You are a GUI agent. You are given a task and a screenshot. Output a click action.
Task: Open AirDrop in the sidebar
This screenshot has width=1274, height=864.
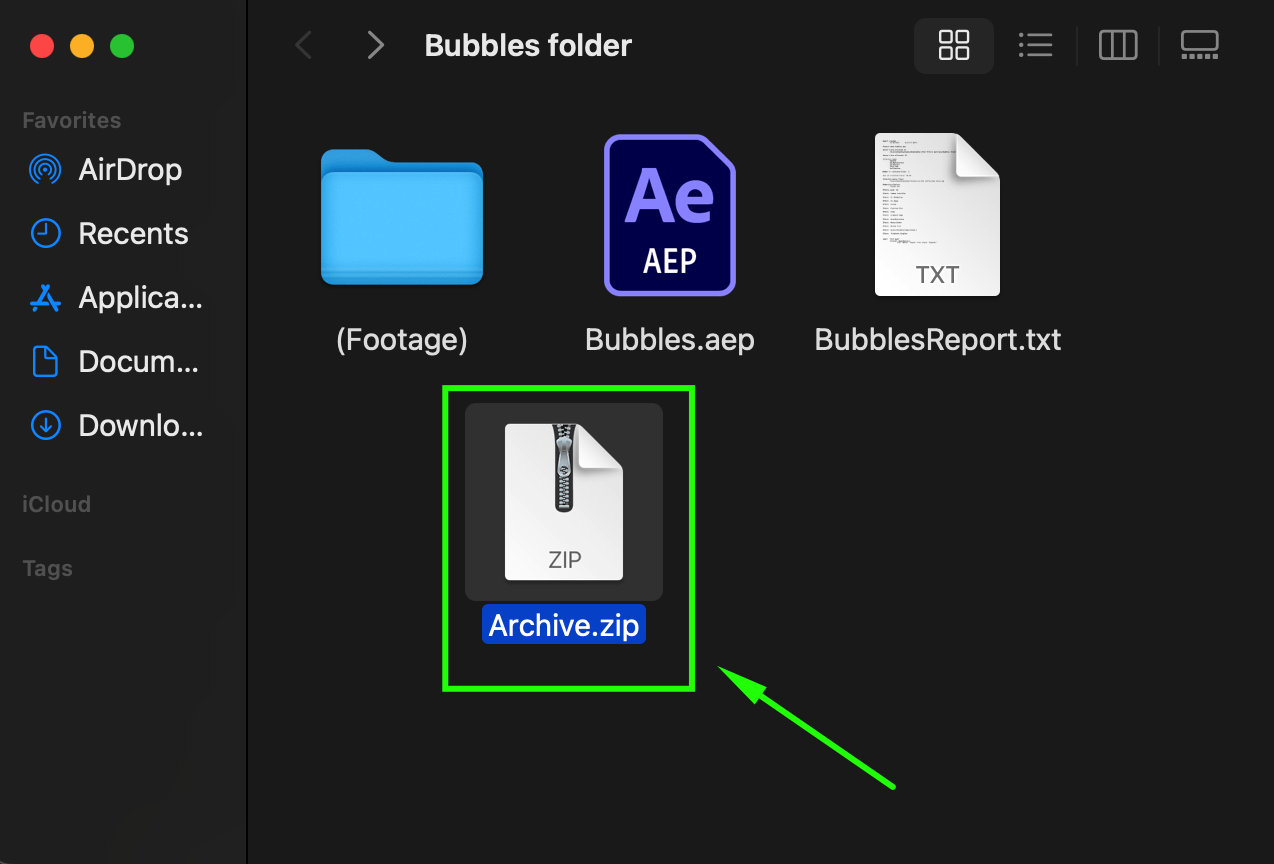click(130, 170)
